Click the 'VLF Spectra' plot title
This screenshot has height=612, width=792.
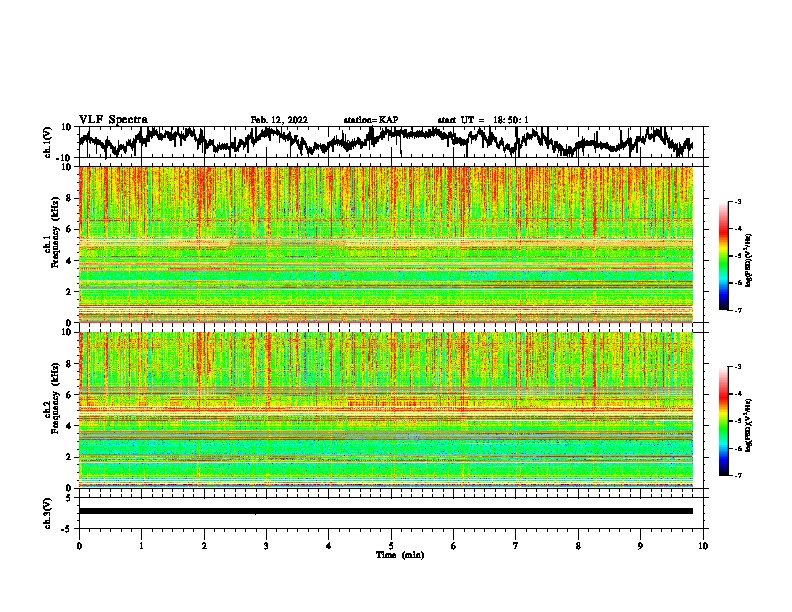113,120
